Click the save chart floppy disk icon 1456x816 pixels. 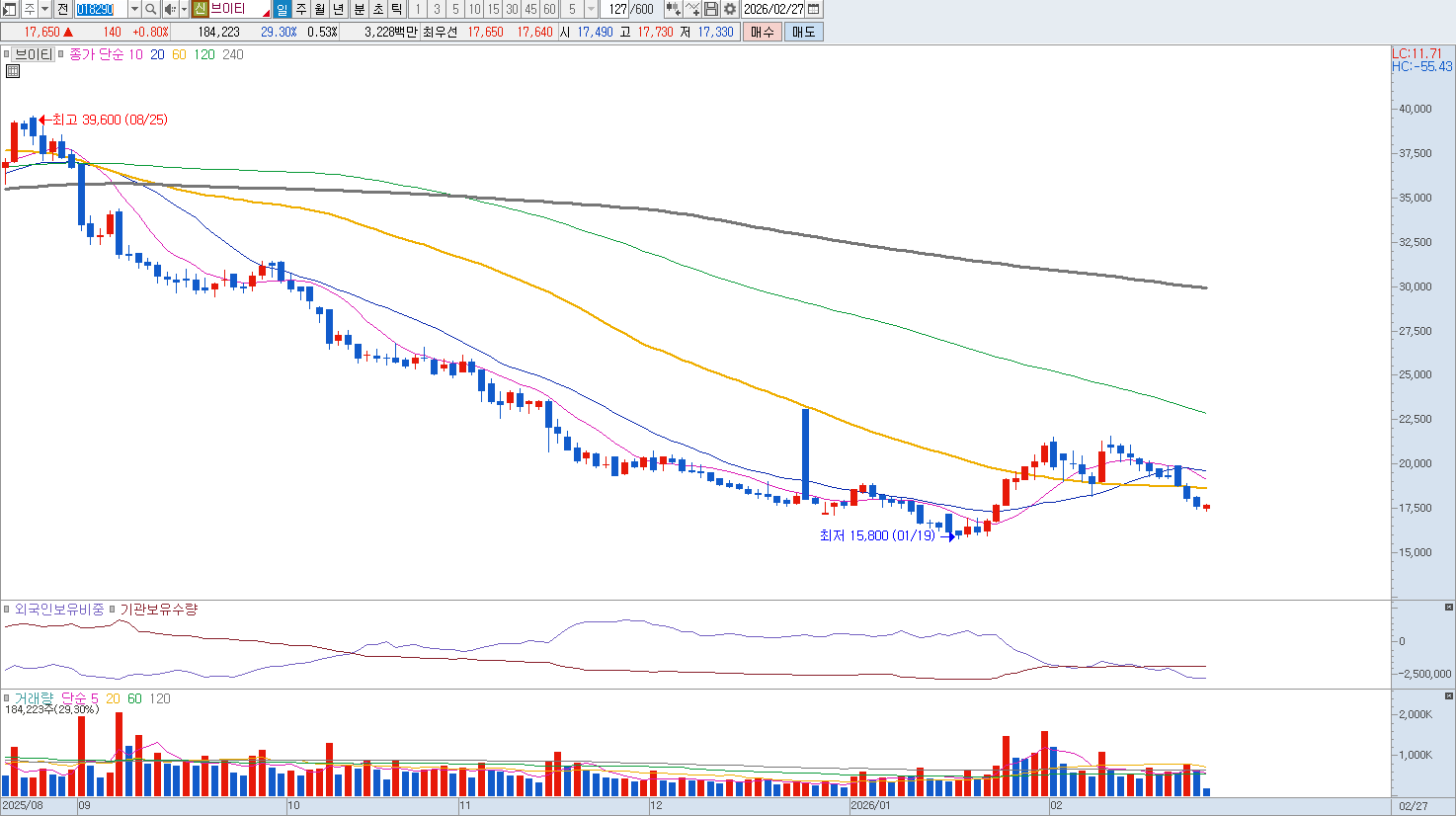coord(711,9)
